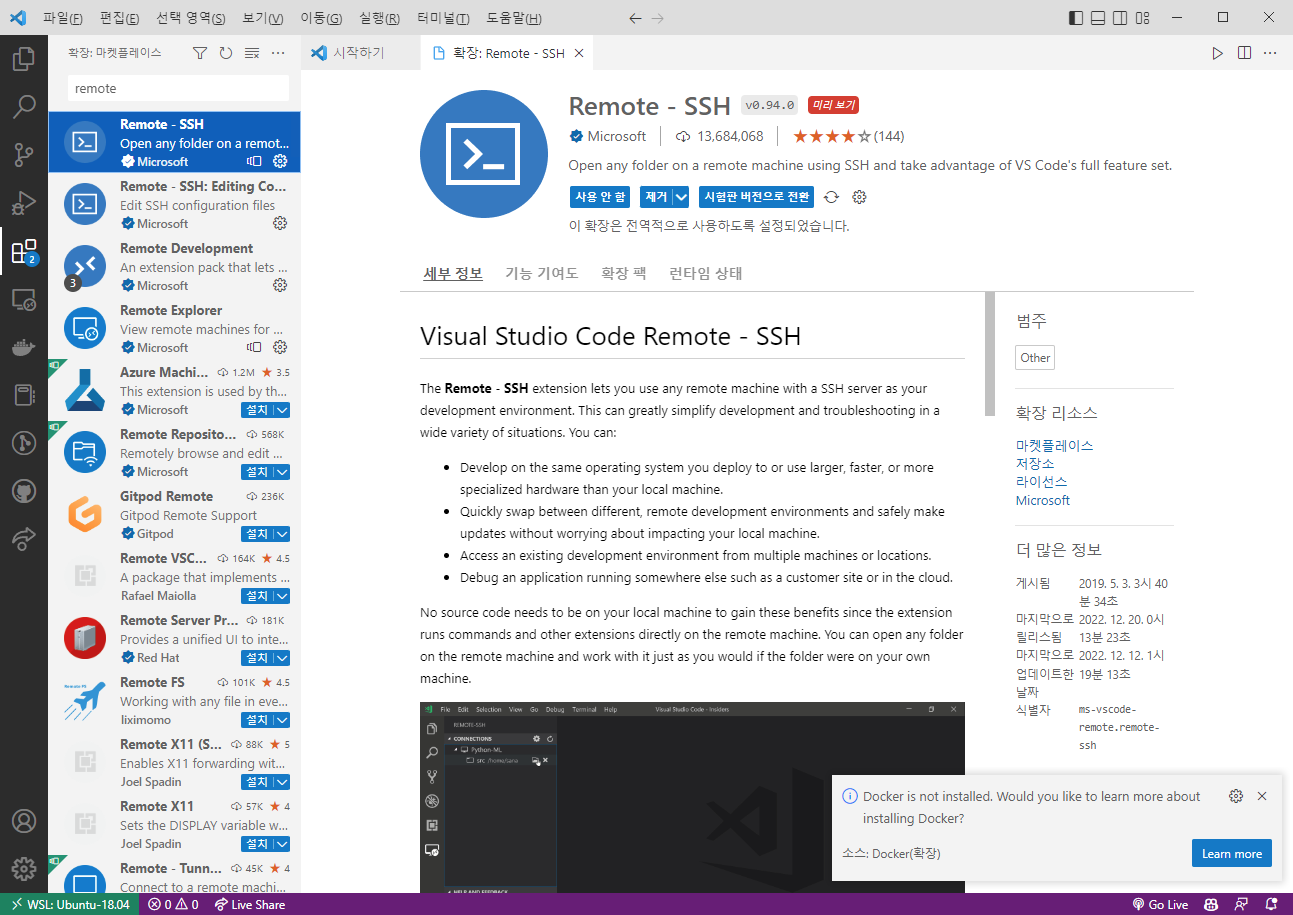Open the customize layout control
The height and width of the screenshot is (915, 1293).
coord(1142,18)
